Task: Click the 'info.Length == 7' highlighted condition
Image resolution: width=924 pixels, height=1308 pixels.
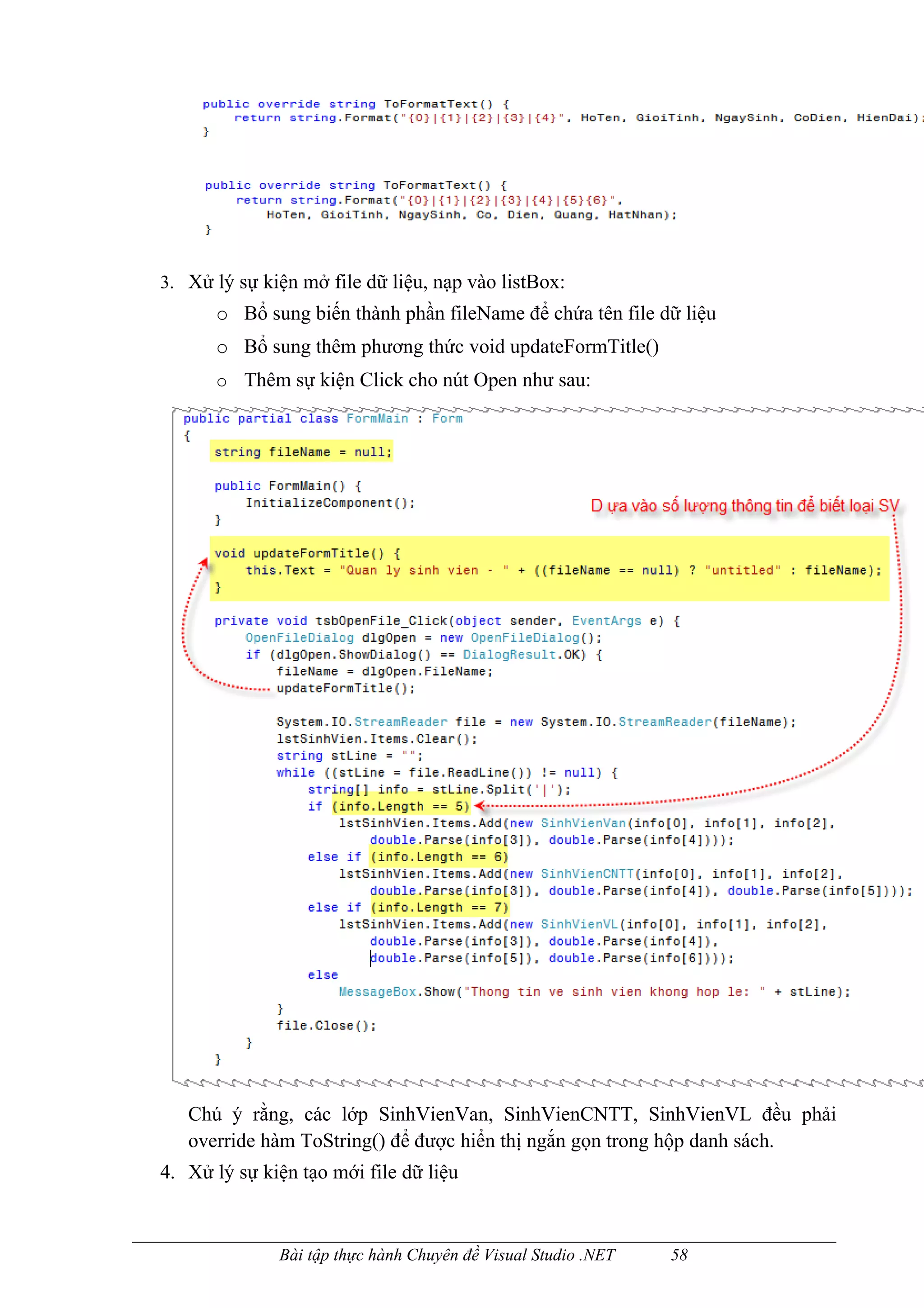Action: pos(439,908)
